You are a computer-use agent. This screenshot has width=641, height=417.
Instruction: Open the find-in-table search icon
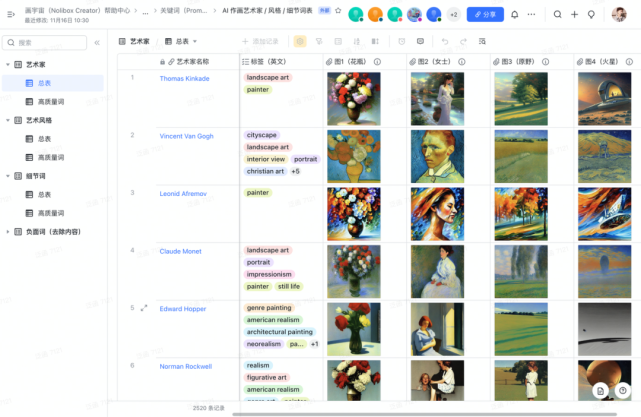pos(482,41)
